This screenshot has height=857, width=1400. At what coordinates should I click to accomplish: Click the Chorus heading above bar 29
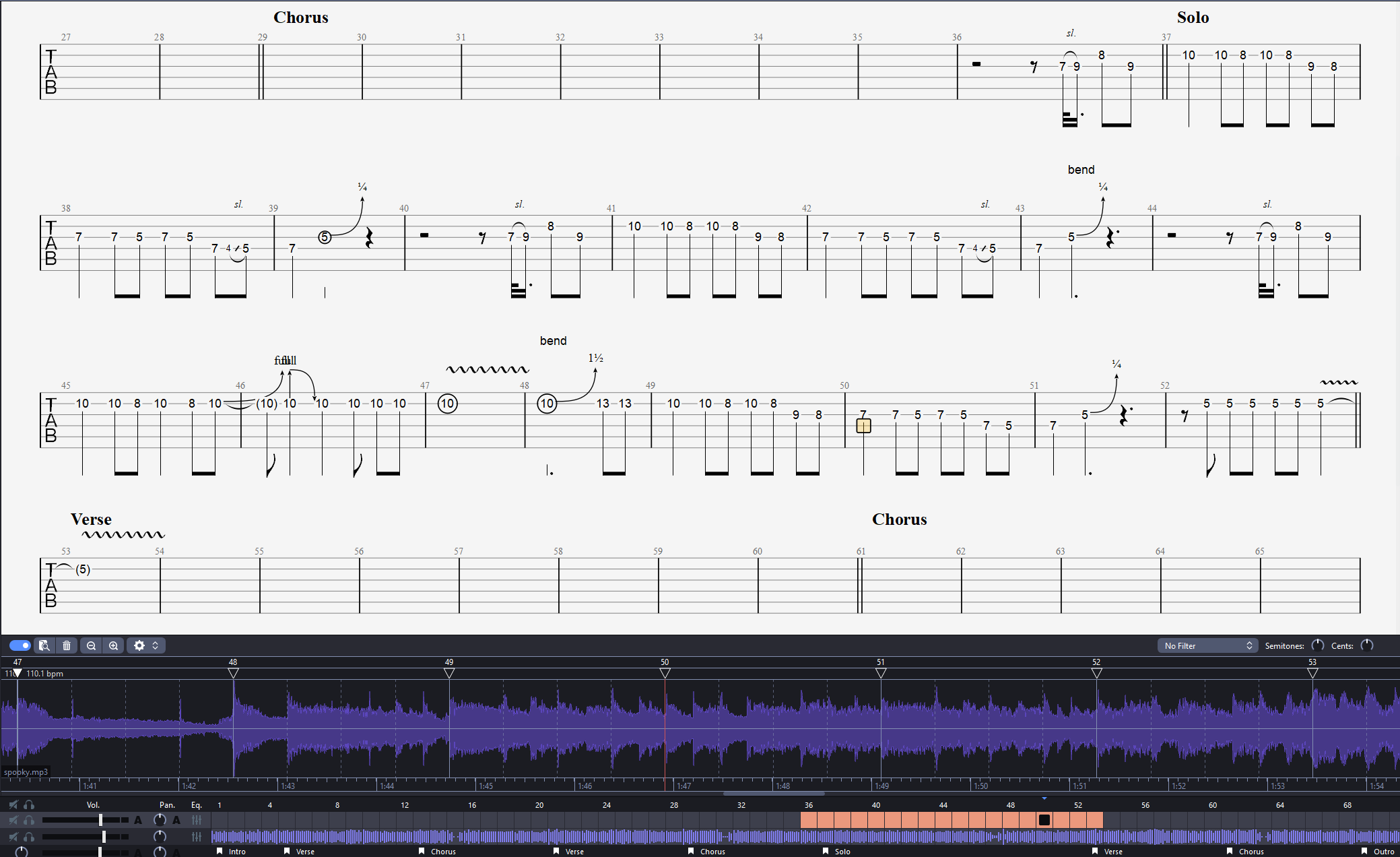(301, 18)
